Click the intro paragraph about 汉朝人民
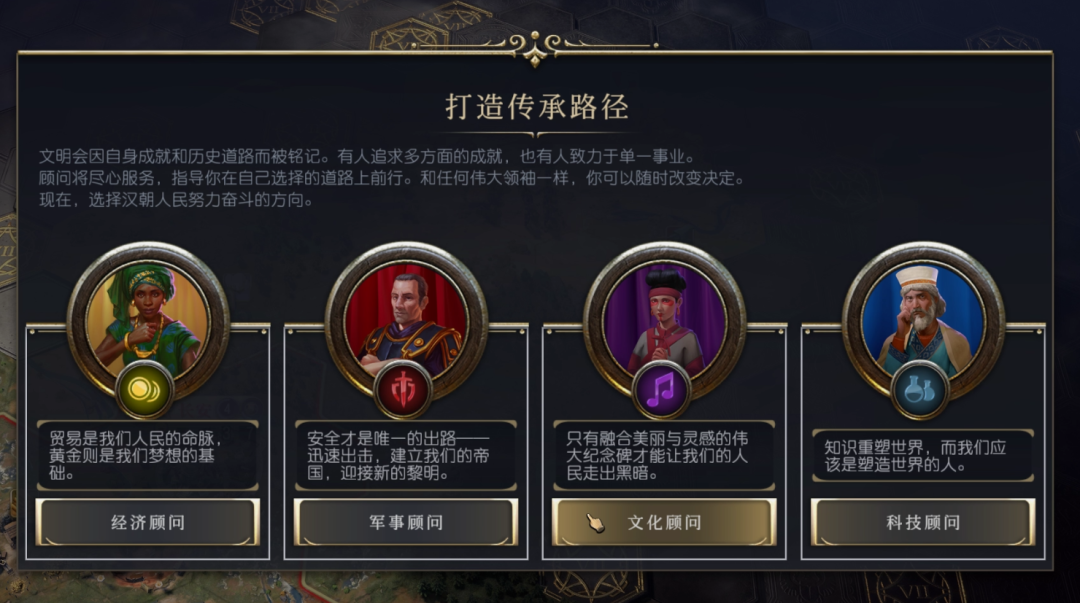This screenshot has width=1080, height=603. point(392,178)
